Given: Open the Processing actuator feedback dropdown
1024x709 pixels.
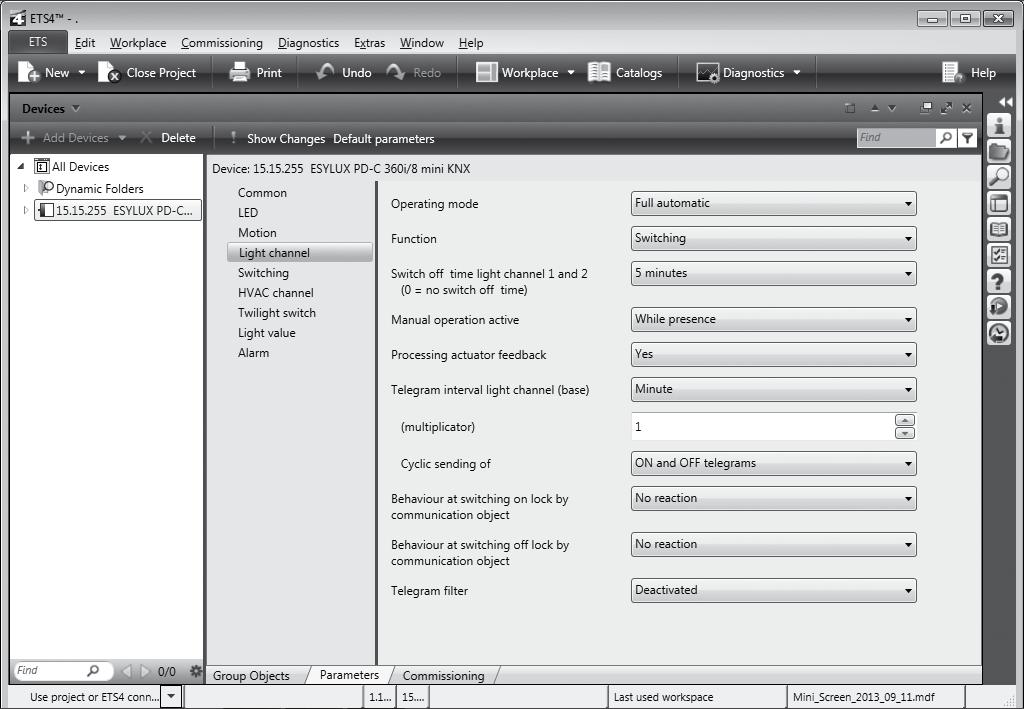Looking at the screenshot, I should (x=773, y=354).
